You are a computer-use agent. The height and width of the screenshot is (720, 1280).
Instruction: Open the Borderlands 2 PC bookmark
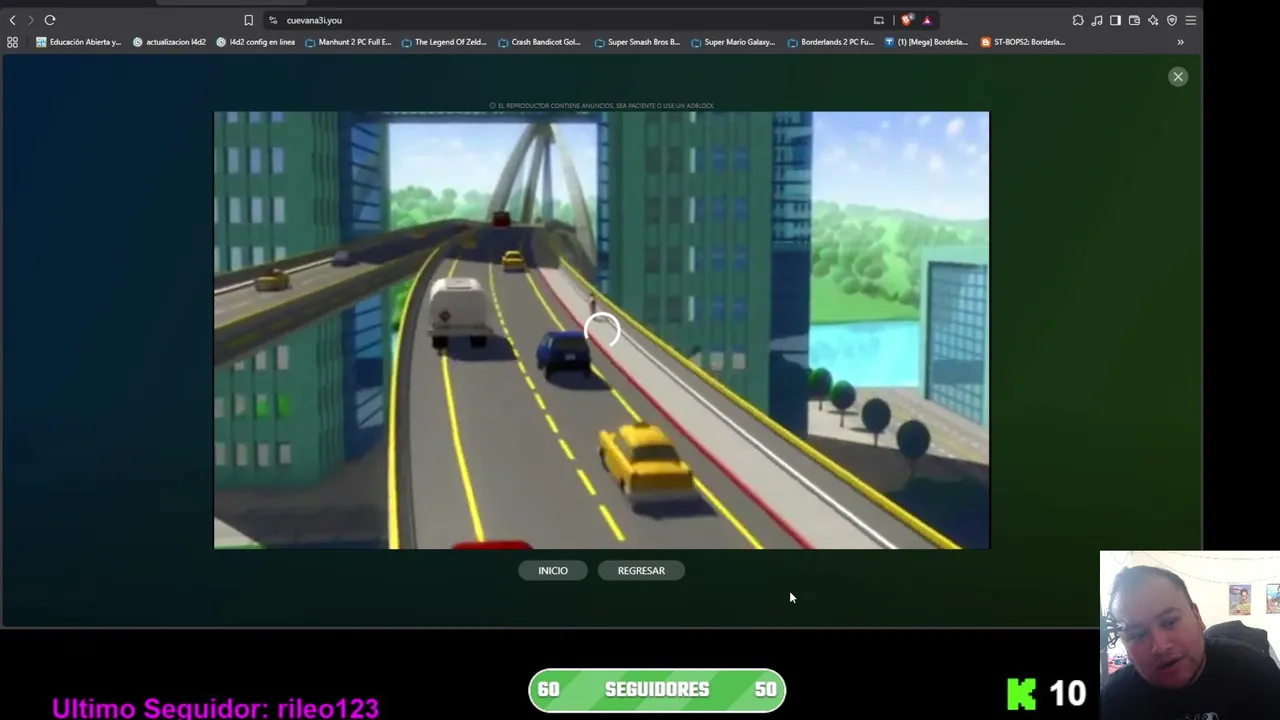[x=830, y=42]
